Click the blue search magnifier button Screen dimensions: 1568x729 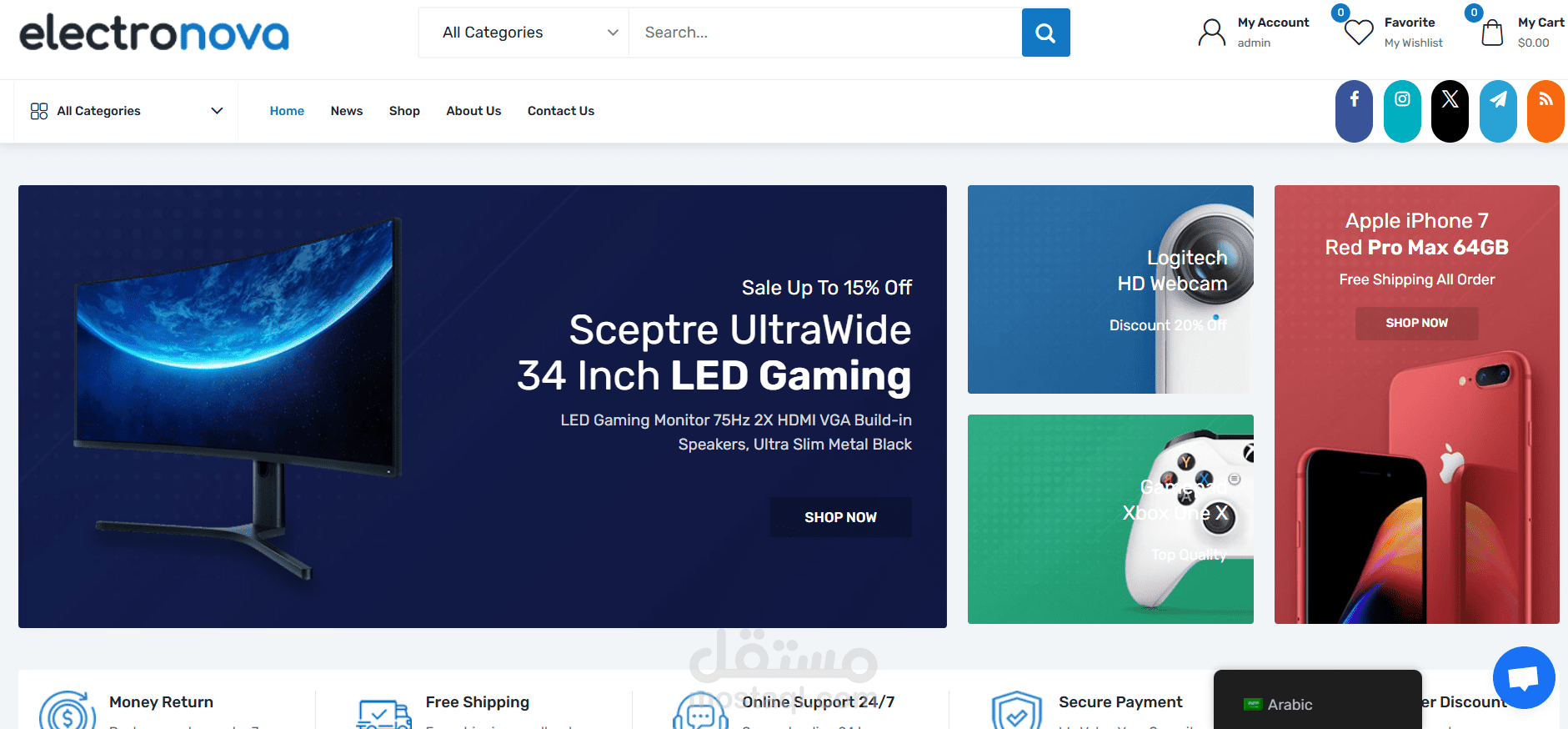point(1045,33)
